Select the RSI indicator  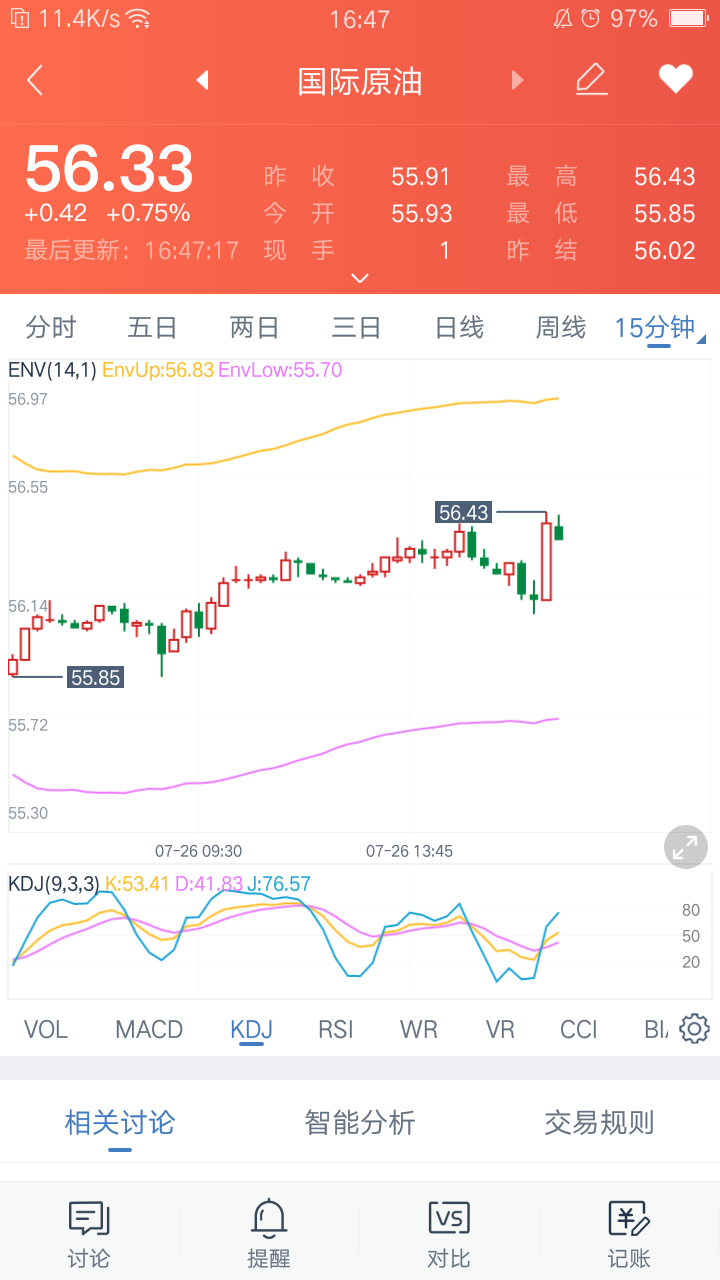point(335,1029)
